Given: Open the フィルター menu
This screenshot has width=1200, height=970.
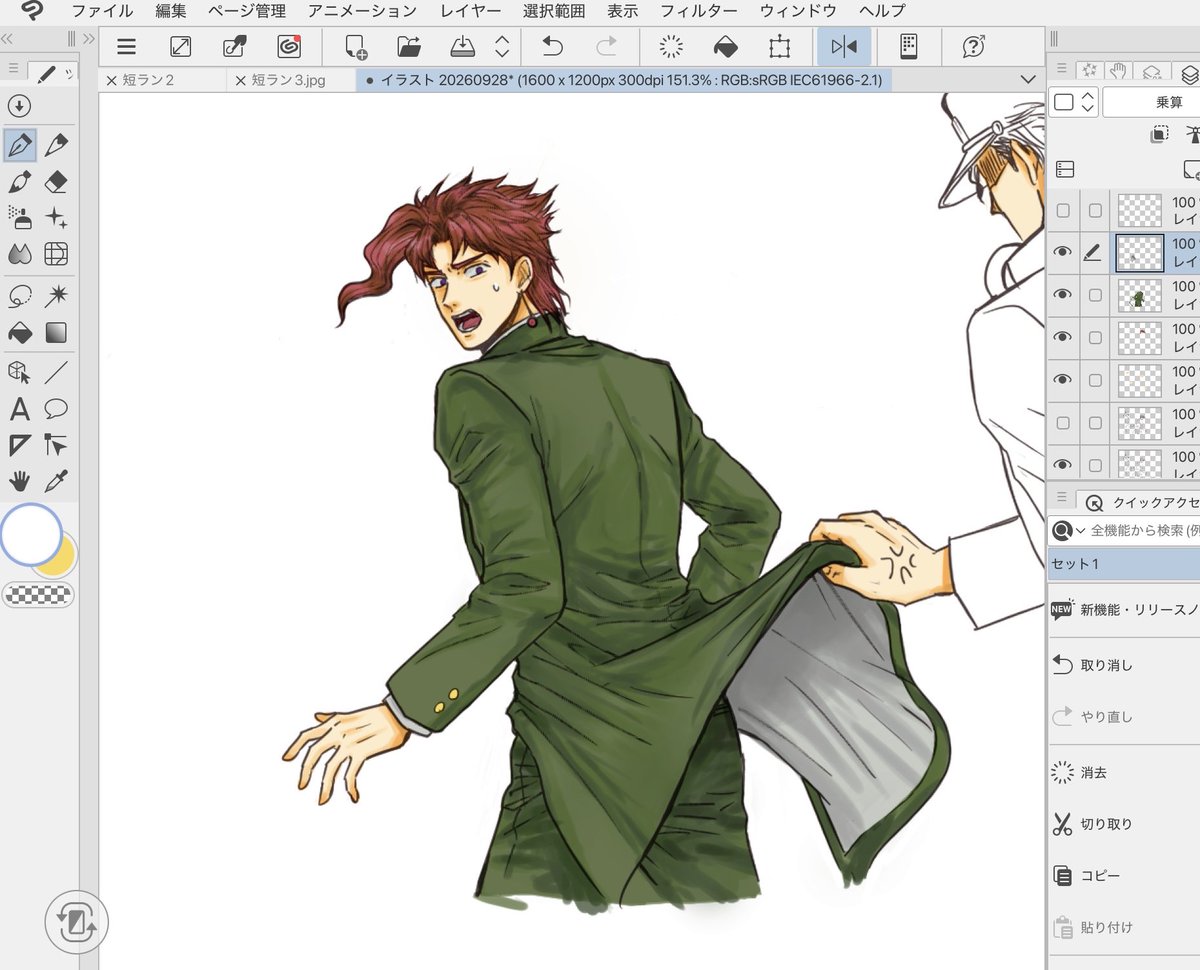Looking at the screenshot, I should tap(699, 11).
